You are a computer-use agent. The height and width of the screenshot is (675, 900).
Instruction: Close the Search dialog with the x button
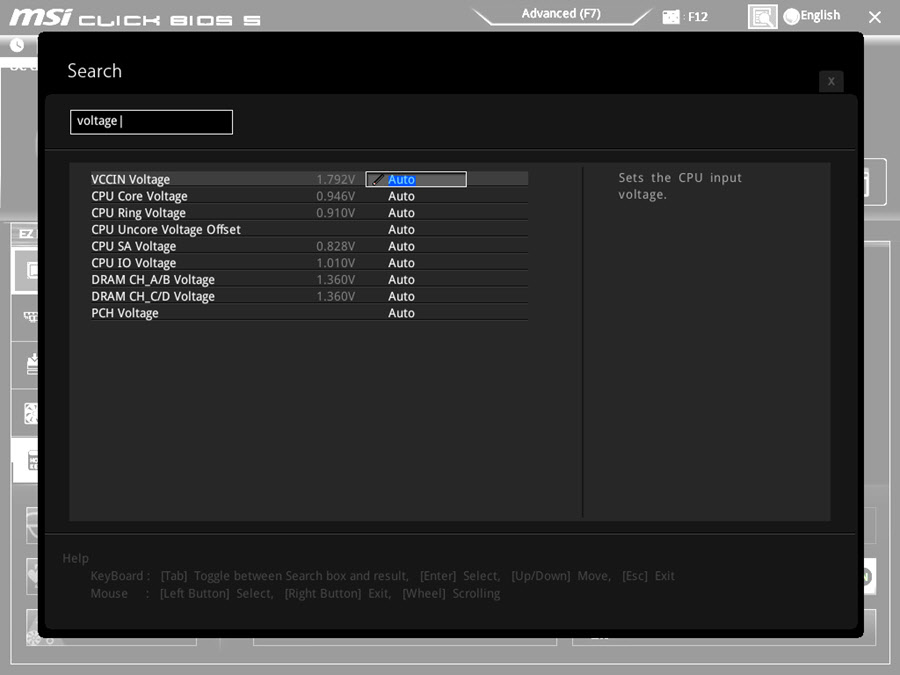pyautogui.click(x=830, y=82)
